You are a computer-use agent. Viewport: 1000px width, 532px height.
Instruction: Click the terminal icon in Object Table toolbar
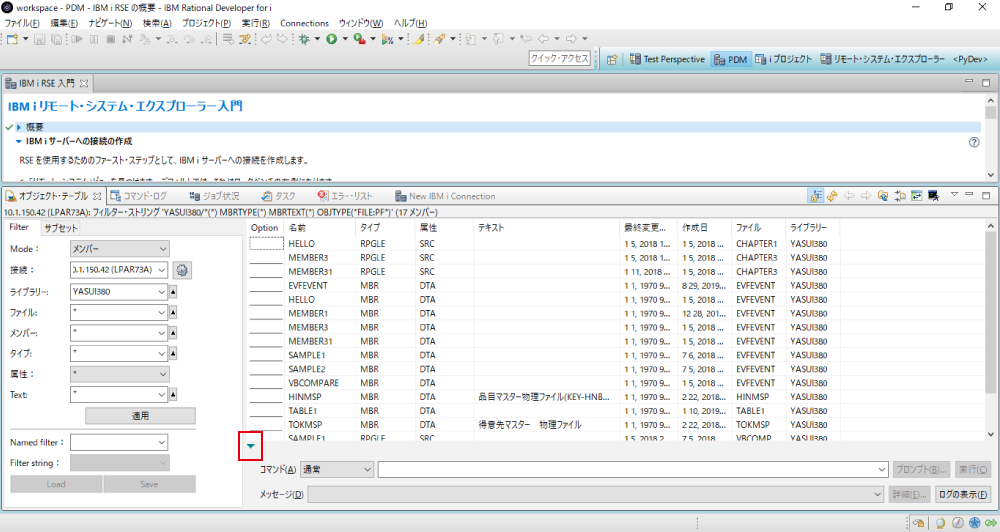pyautogui.click(x=934, y=196)
